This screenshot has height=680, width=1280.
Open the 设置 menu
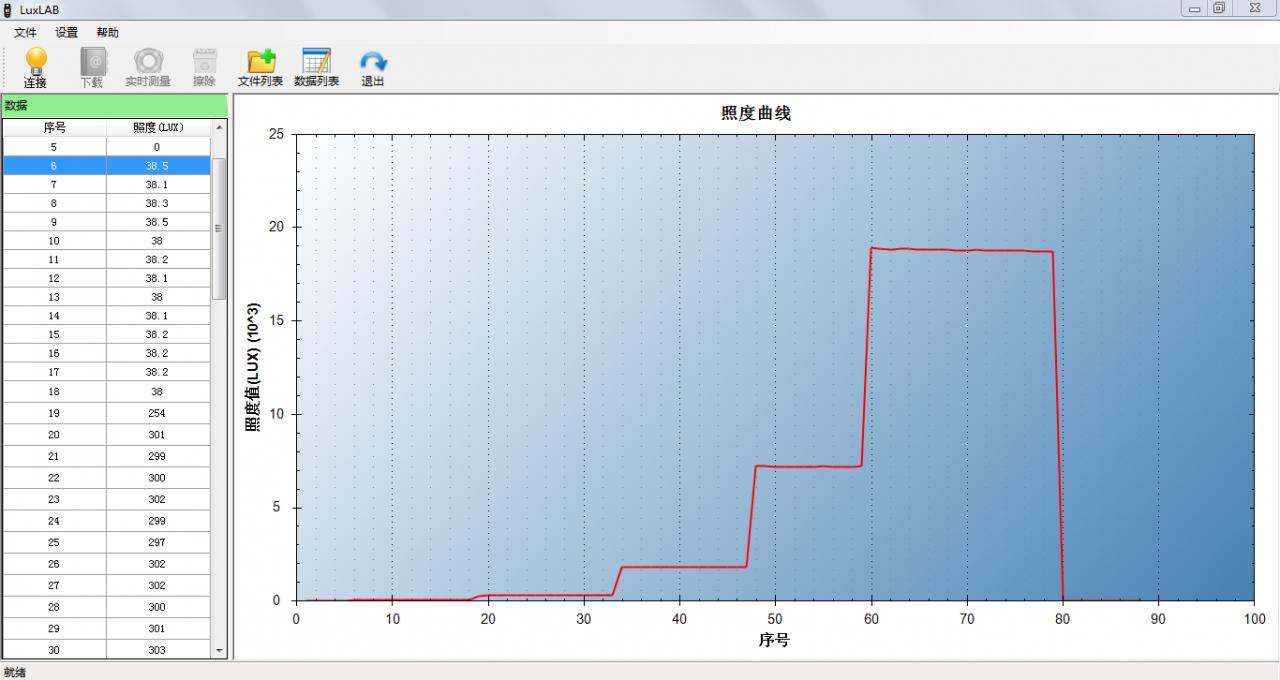point(66,32)
